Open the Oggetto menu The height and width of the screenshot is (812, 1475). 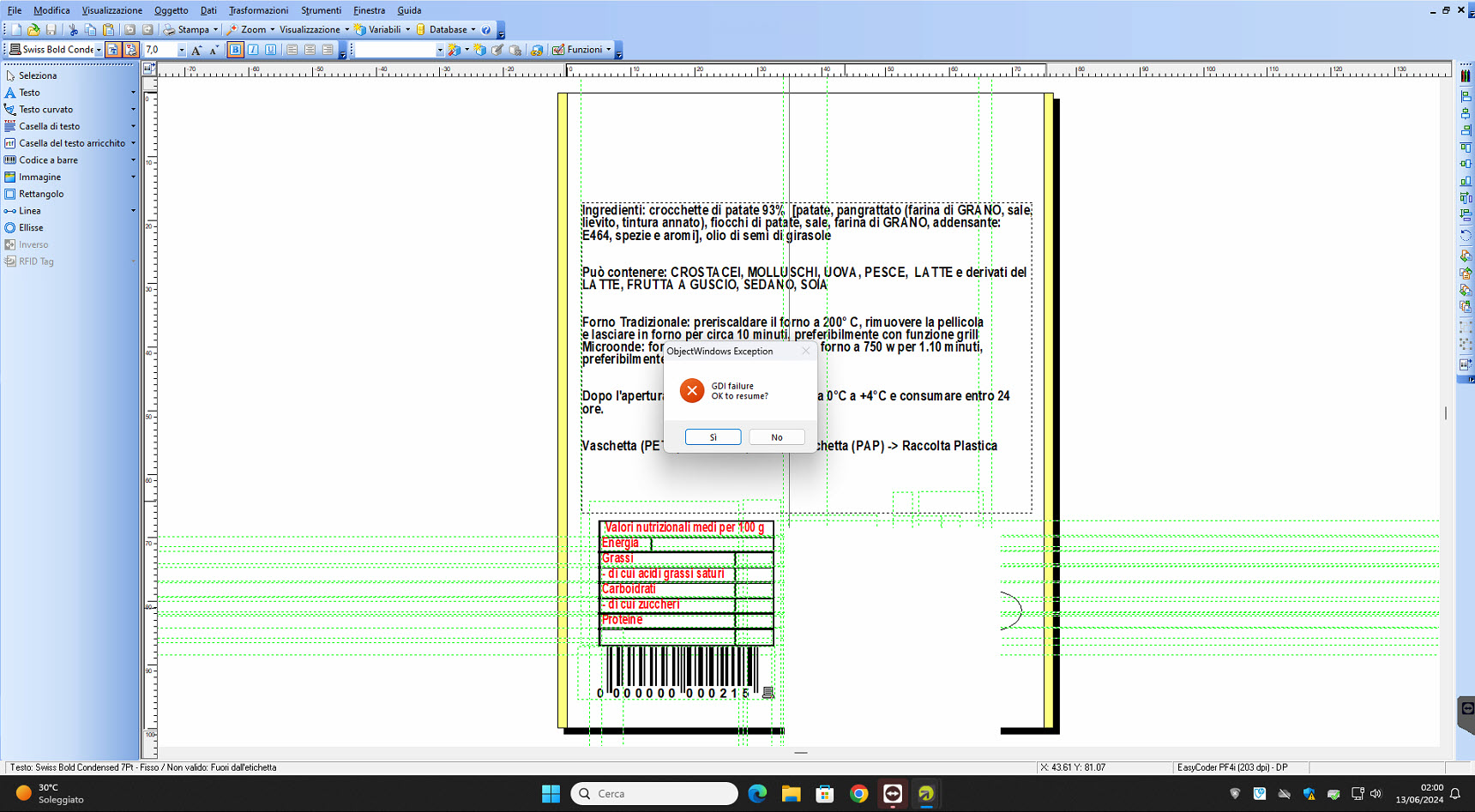coord(172,10)
